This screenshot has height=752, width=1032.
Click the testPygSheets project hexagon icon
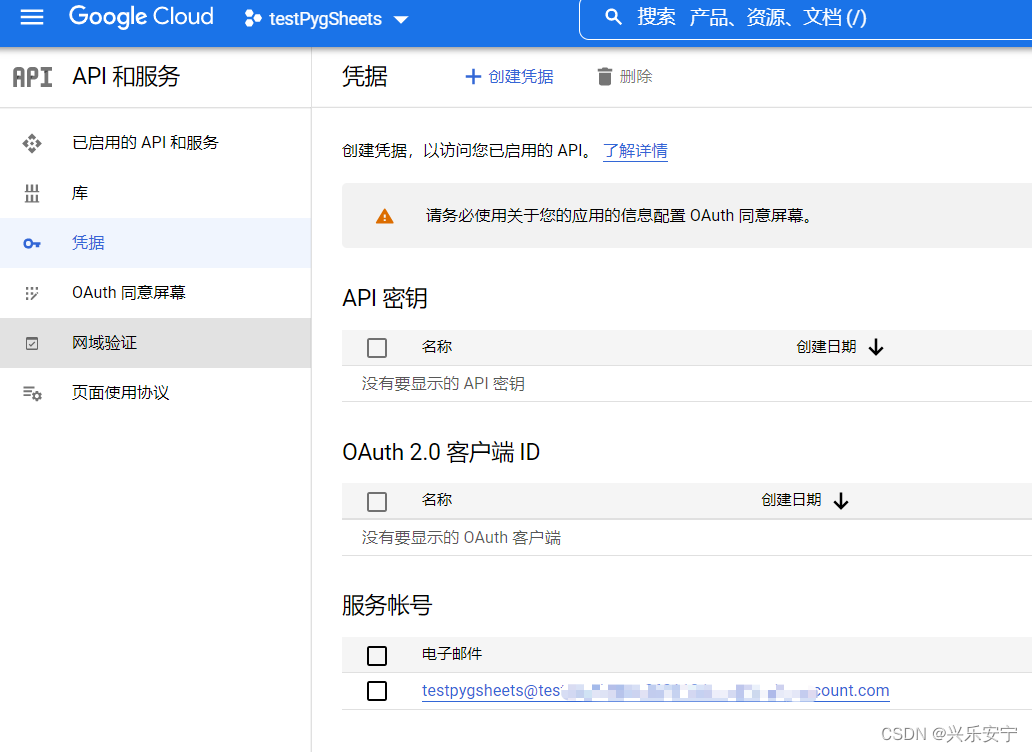point(253,18)
